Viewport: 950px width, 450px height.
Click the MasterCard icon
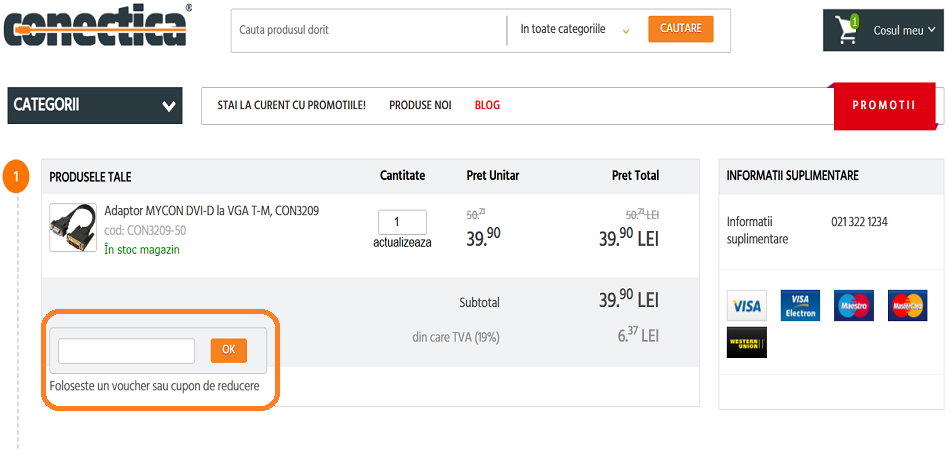(907, 305)
